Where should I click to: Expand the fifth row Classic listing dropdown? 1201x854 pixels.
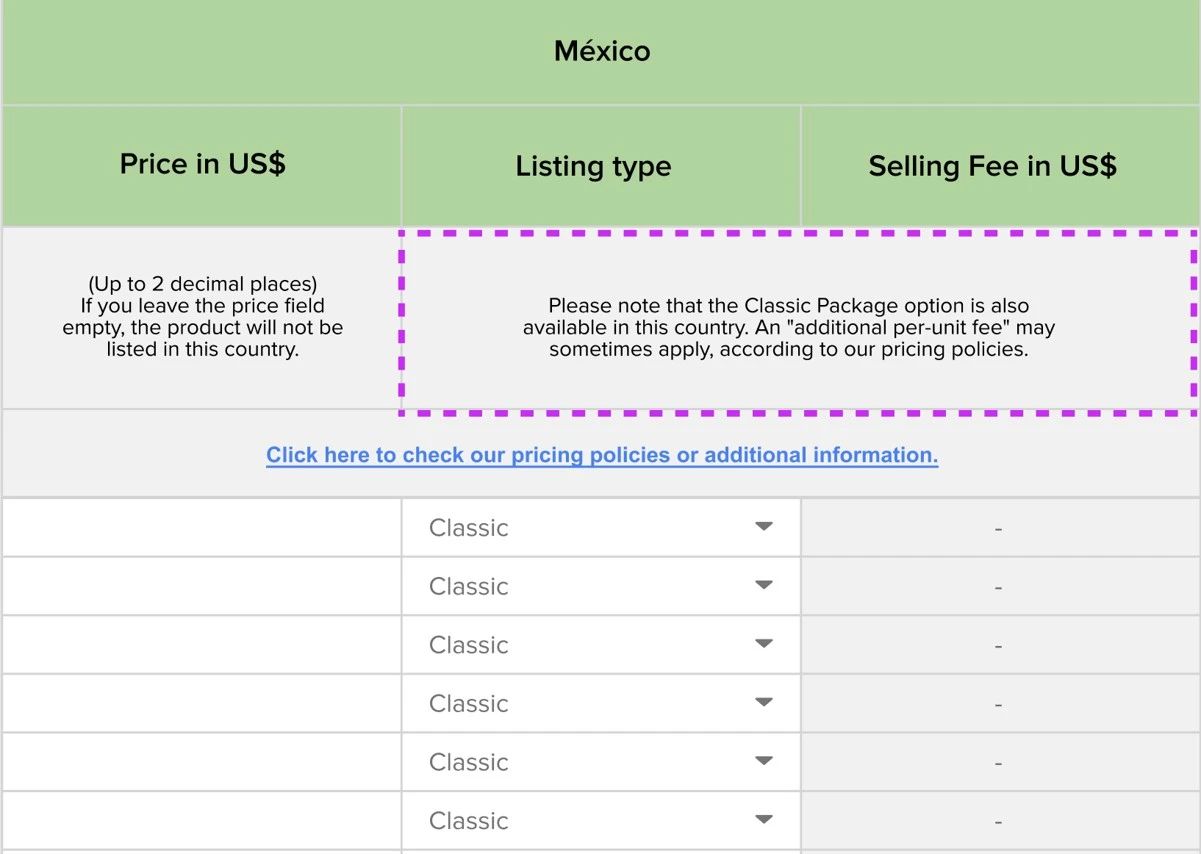(600, 762)
